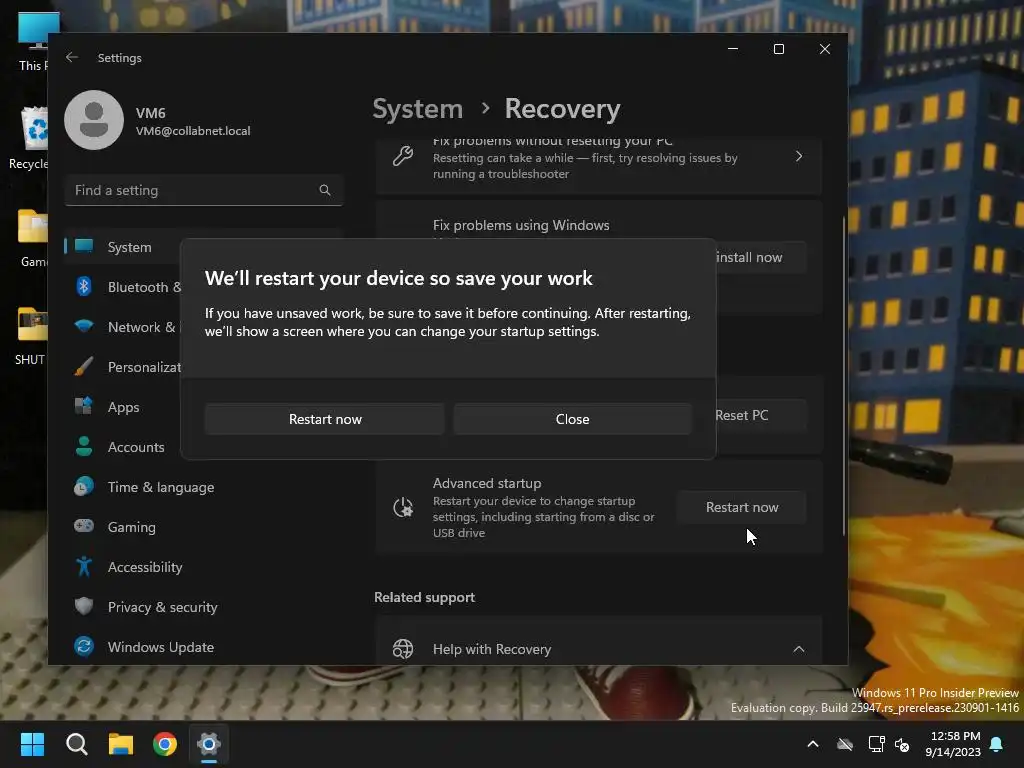This screenshot has width=1024, height=768.
Task: Click the offline cloud icon in system tray
Action: click(845, 744)
